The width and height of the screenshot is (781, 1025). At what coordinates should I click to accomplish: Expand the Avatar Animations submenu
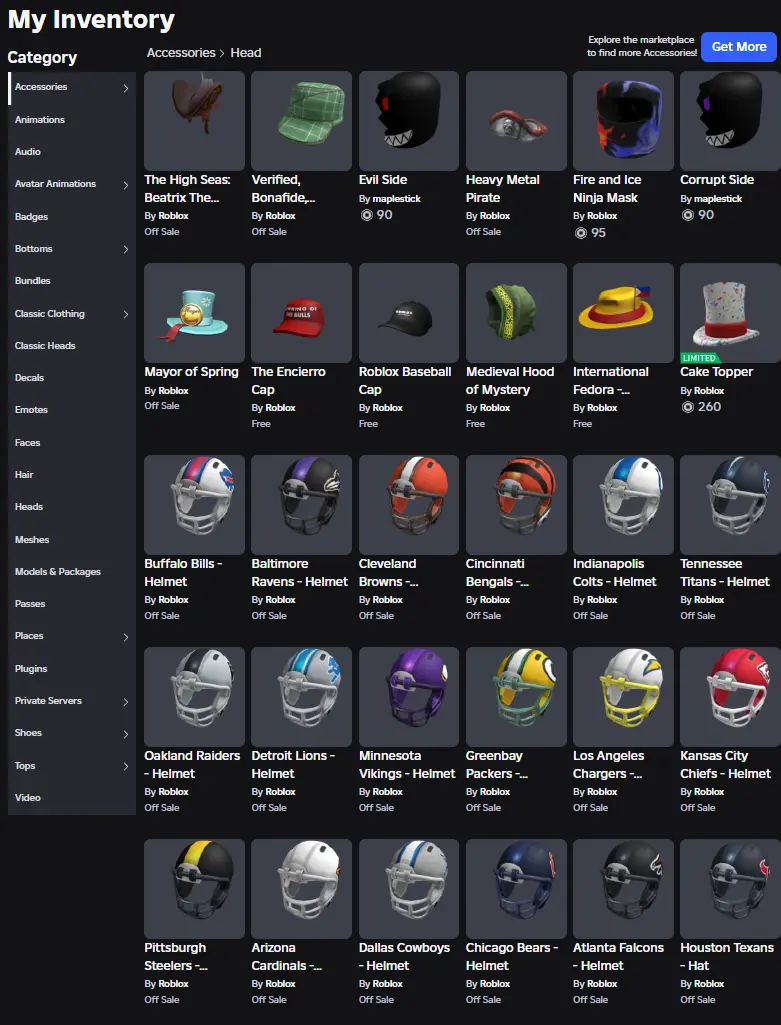click(x=126, y=185)
